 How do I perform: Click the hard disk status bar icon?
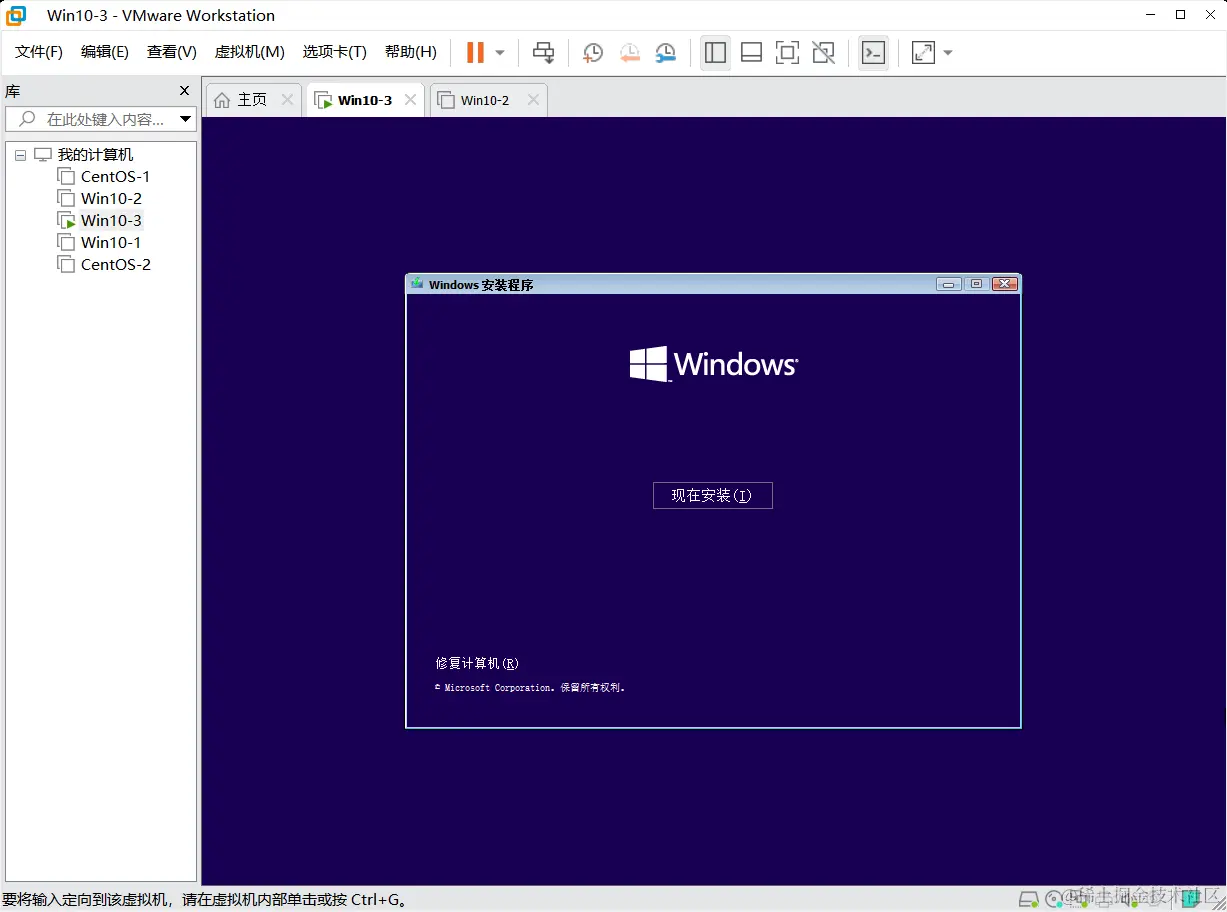coord(1028,897)
